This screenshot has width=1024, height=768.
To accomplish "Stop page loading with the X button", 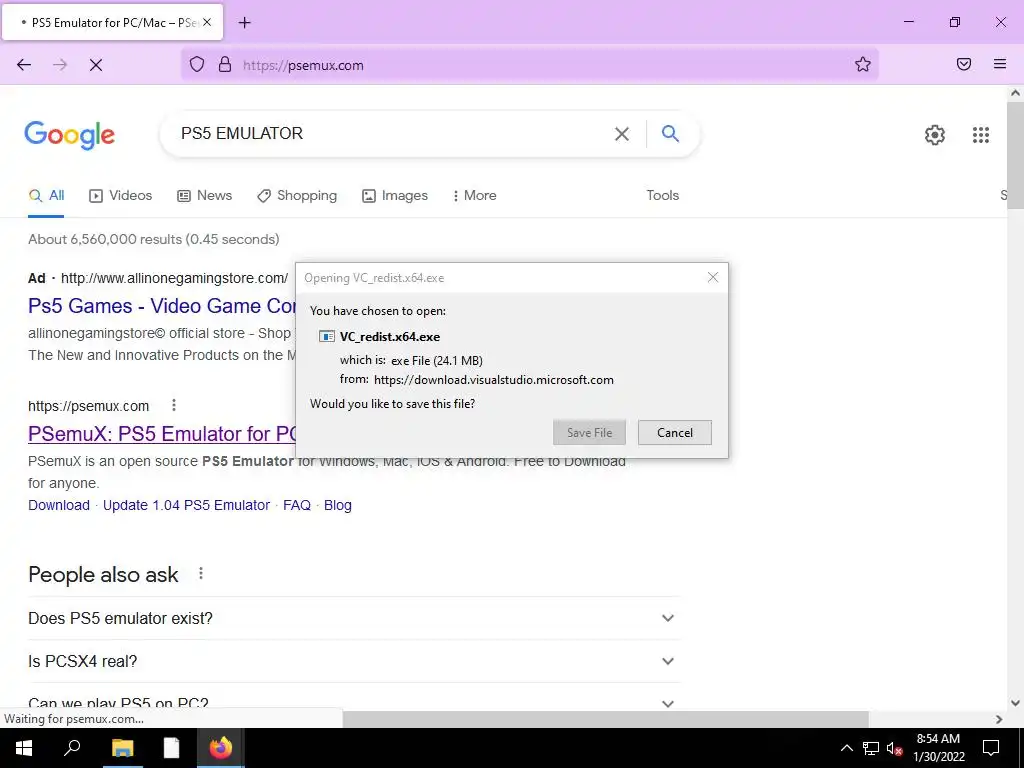I will [96, 65].
